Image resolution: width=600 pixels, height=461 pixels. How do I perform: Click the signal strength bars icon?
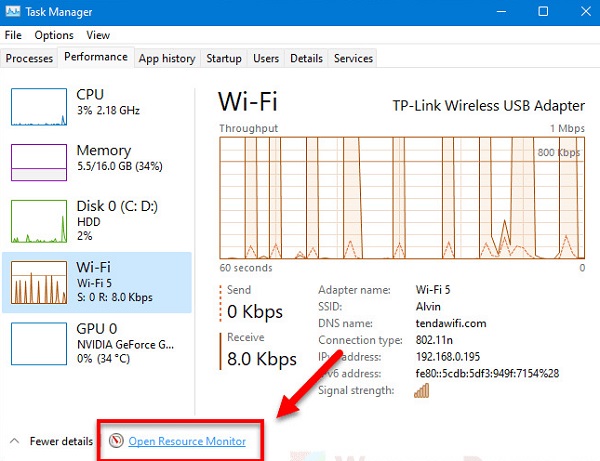pos(421,391)
